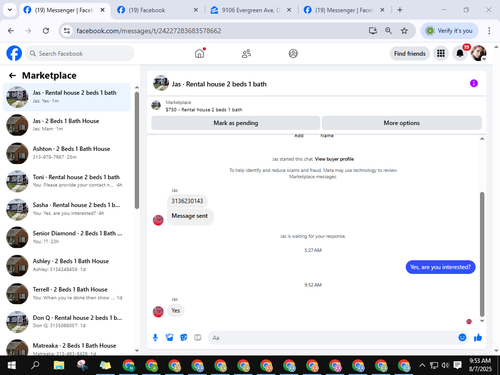
Task: Click browser forward arrow
Action: pyautogui.click(x=28, y=31)
